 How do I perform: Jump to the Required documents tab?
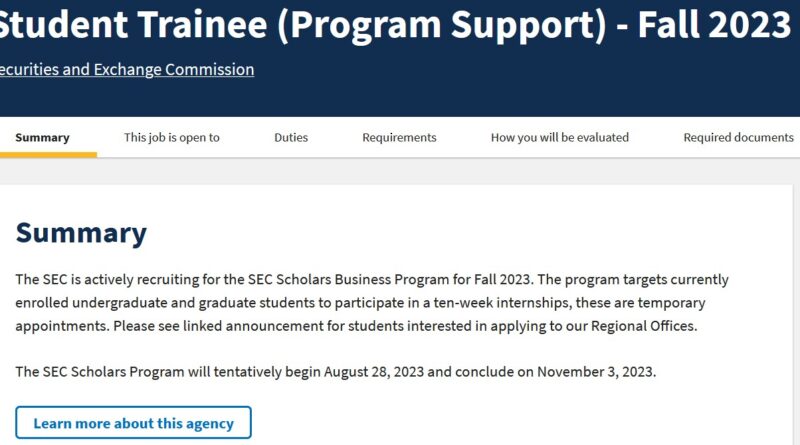pos(738,138)
